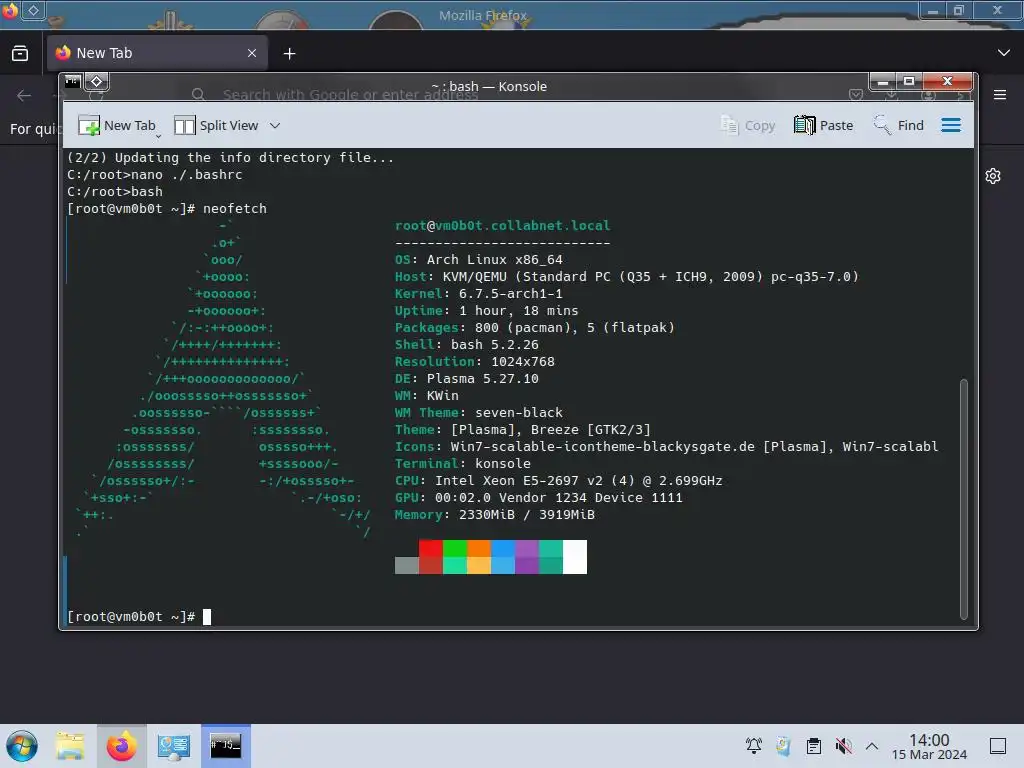Click the Firefox window pin icon in title bar
This screenshot has height=768, width=1024.
click(33, 10)
